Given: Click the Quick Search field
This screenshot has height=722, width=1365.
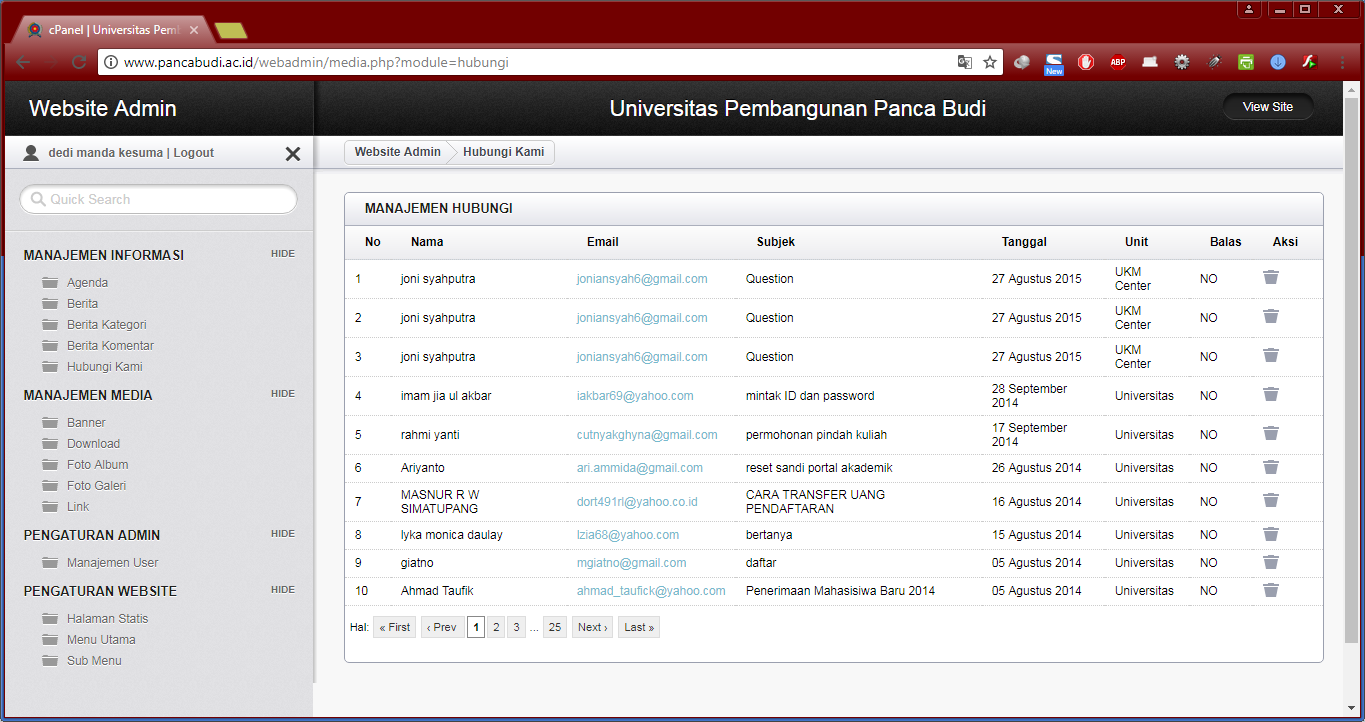Looking at the screenshot, I should (160, 200).
